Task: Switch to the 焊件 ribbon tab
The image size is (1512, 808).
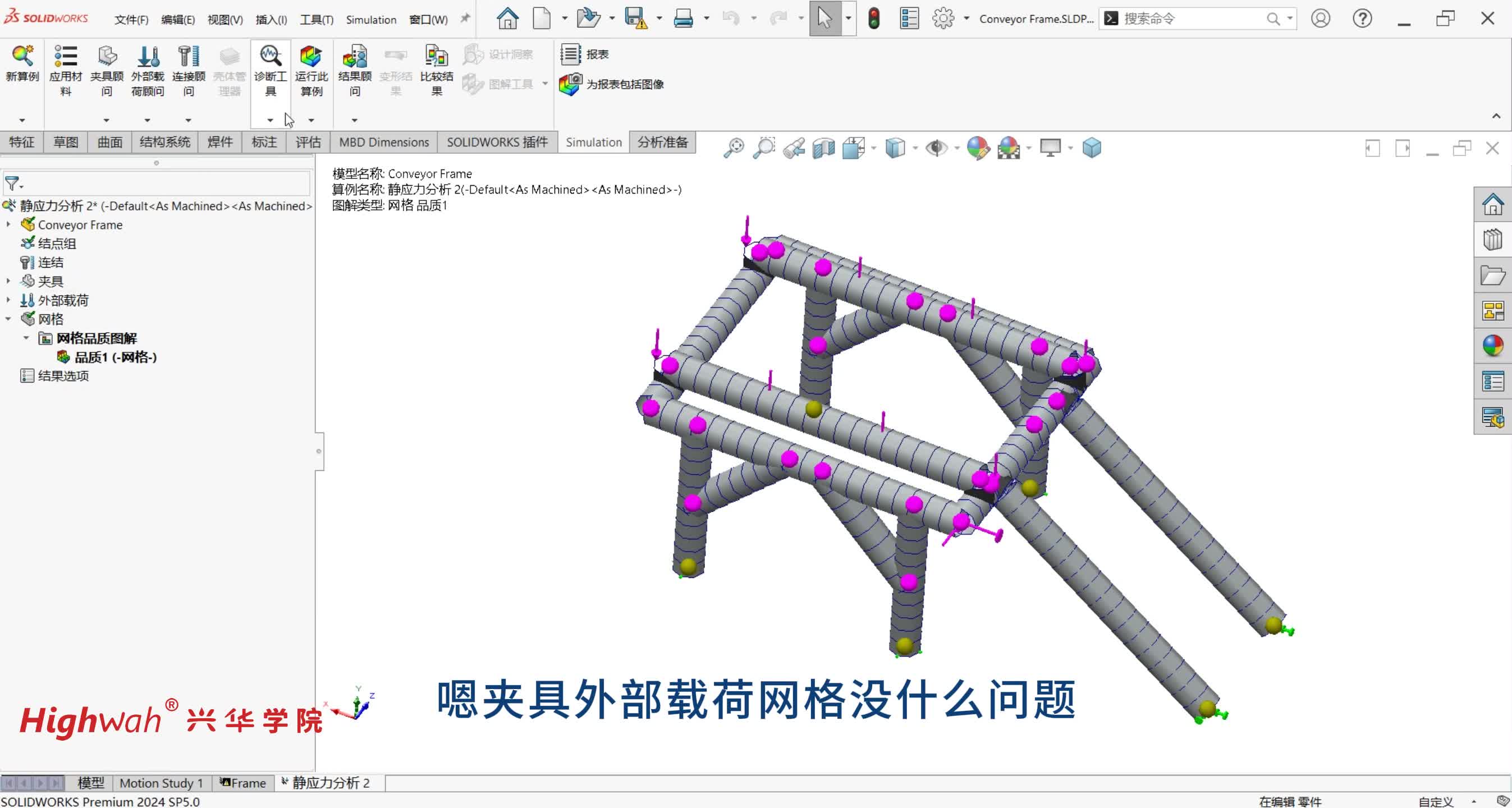Action: point(220,142)
